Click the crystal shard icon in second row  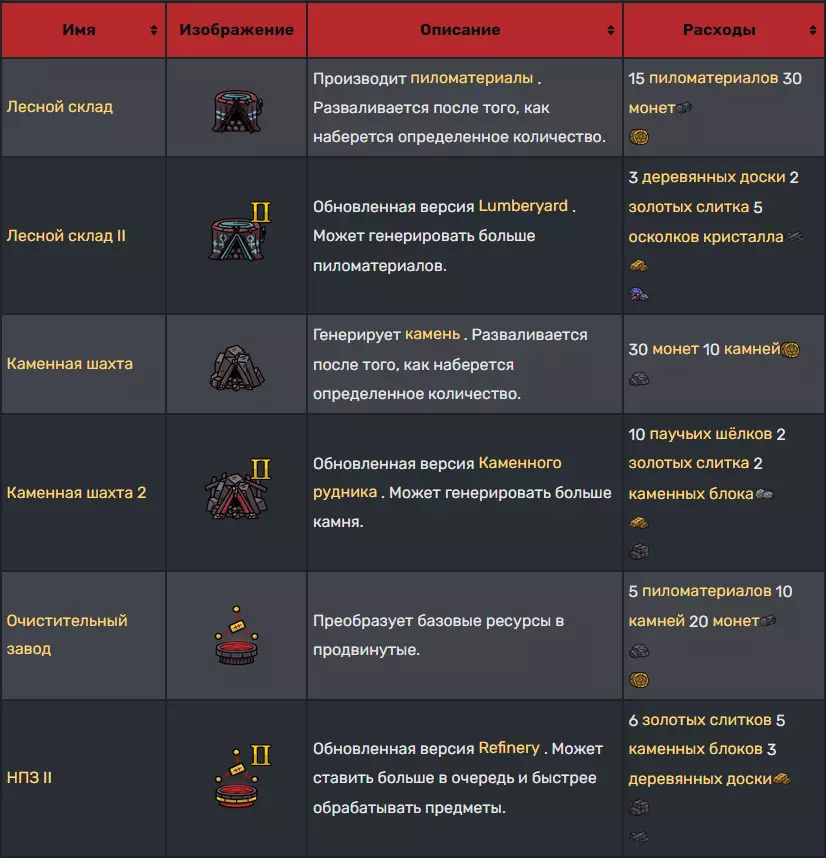(639, 293)
